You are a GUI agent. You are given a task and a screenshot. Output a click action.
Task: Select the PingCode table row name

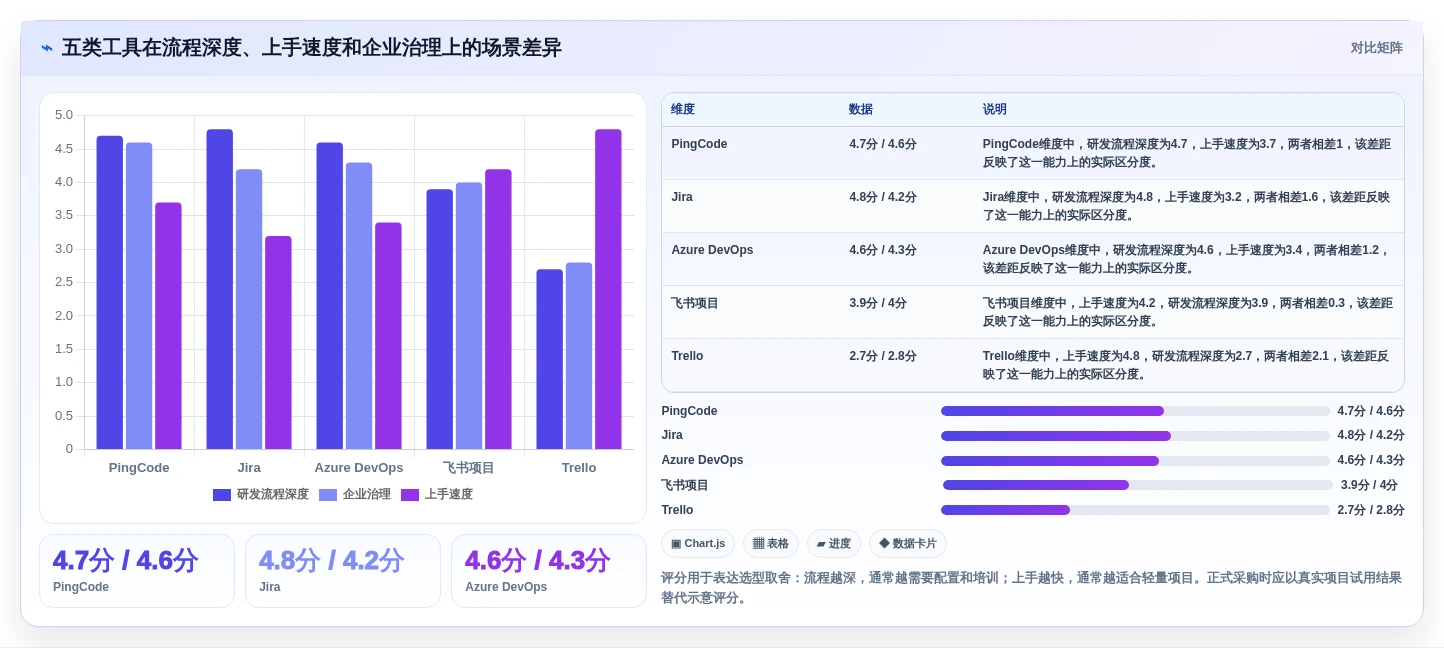point(699,144)
